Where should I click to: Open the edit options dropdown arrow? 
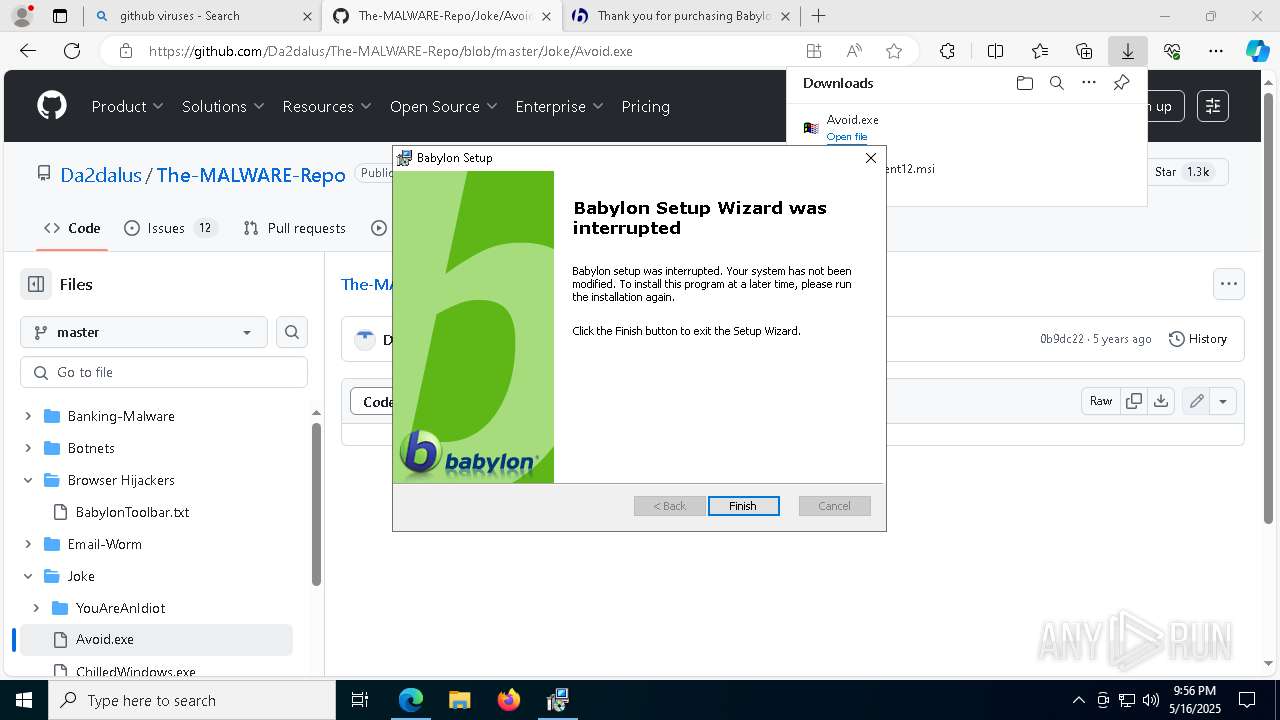pos(1223,401)
